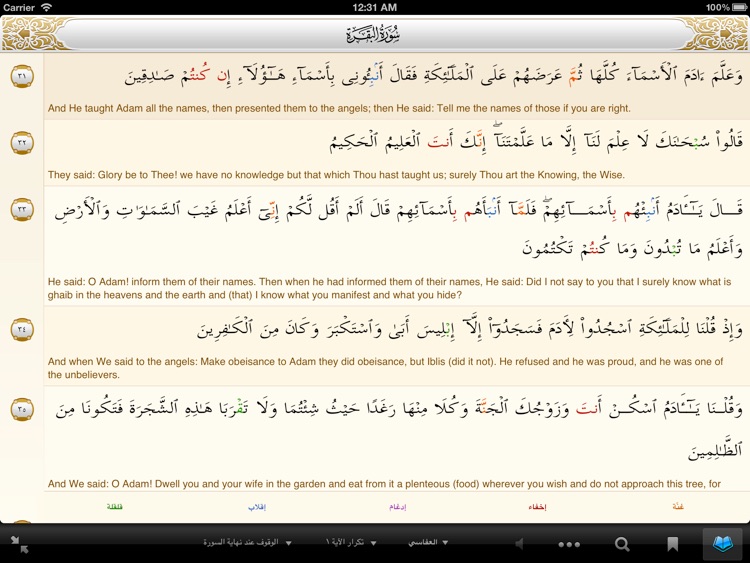Image resolution: width=750 pixels, height=563 pixels.
Task: Select translation 'And We said: O Adam! Dwell'
Action: point(384,484)
